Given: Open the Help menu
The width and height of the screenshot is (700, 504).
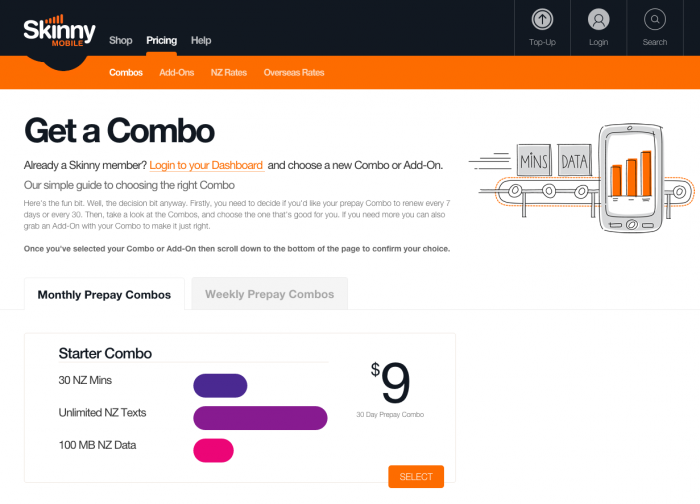Looking at the screenshot, I should click(x=201, y=41).
